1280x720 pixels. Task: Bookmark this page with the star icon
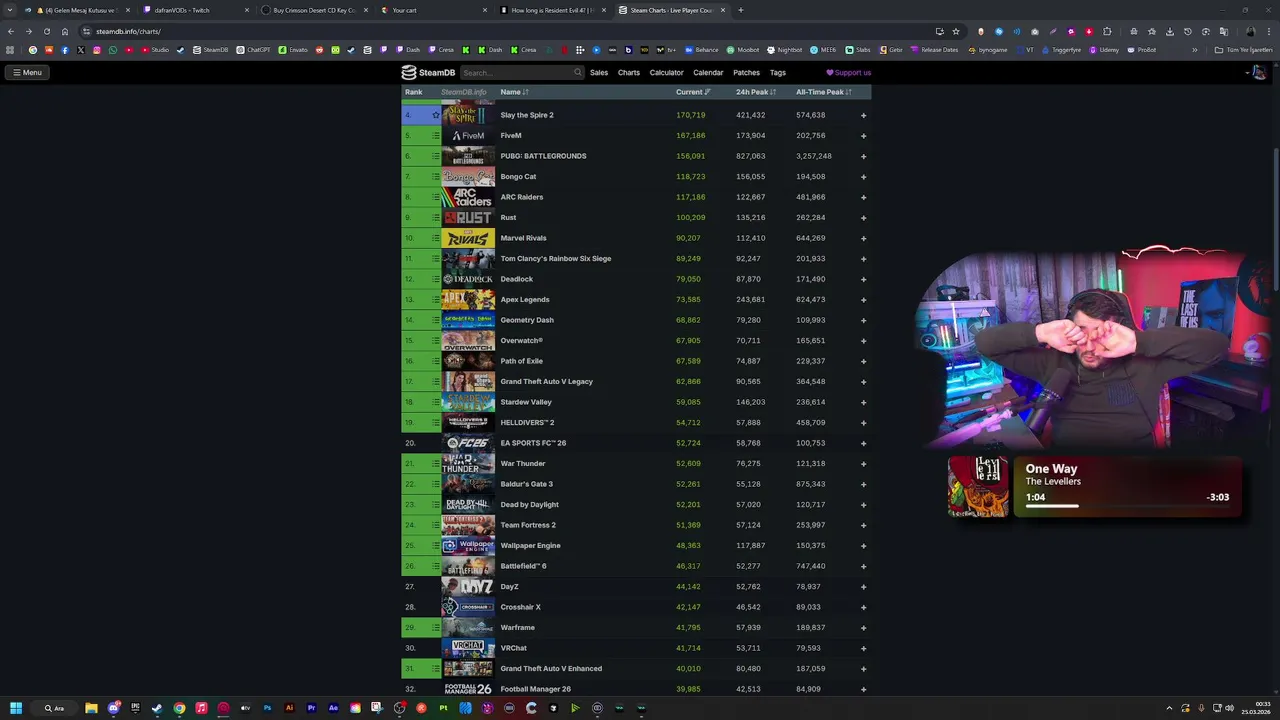(x=955, y=31)
